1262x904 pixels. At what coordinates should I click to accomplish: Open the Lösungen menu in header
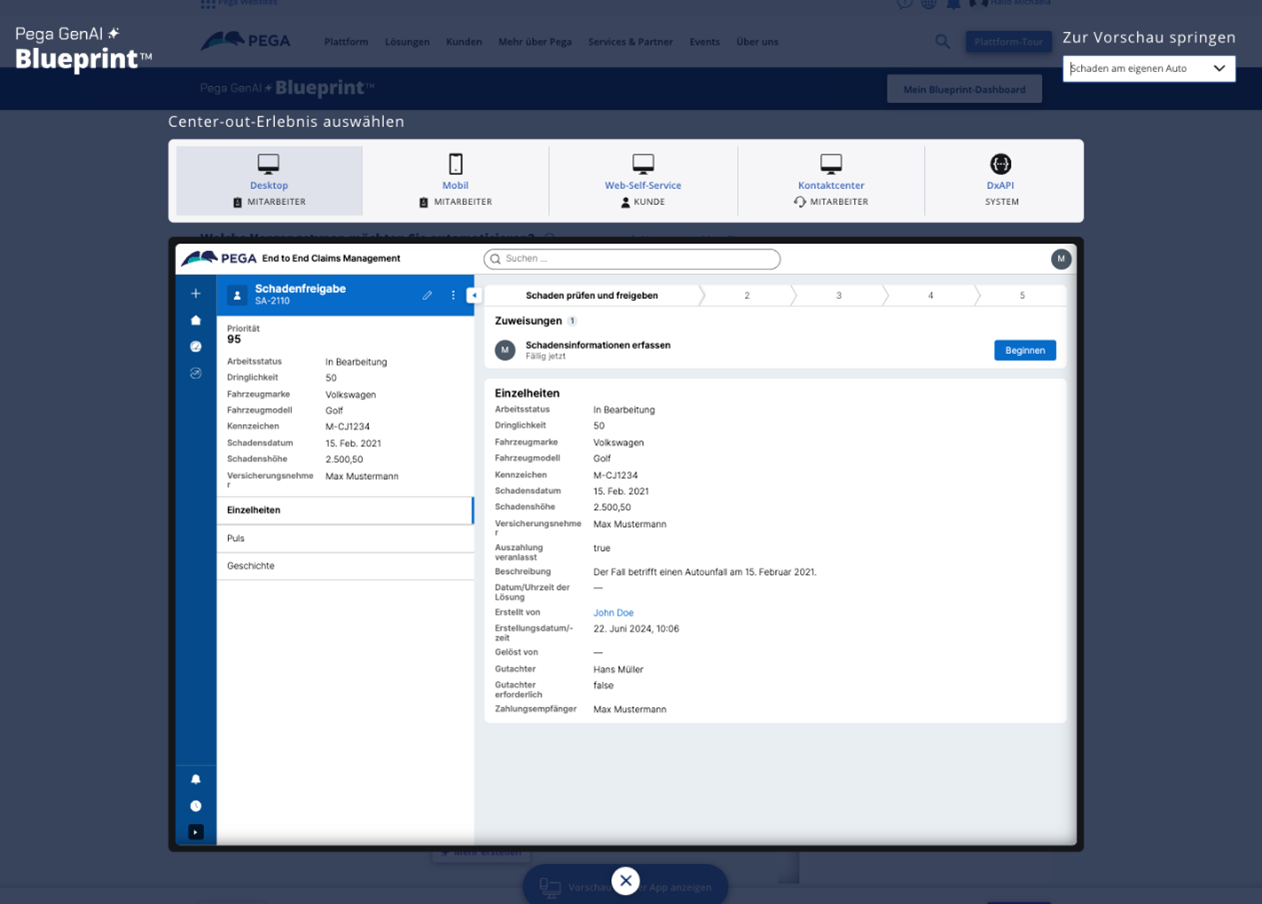coord(407,42)
